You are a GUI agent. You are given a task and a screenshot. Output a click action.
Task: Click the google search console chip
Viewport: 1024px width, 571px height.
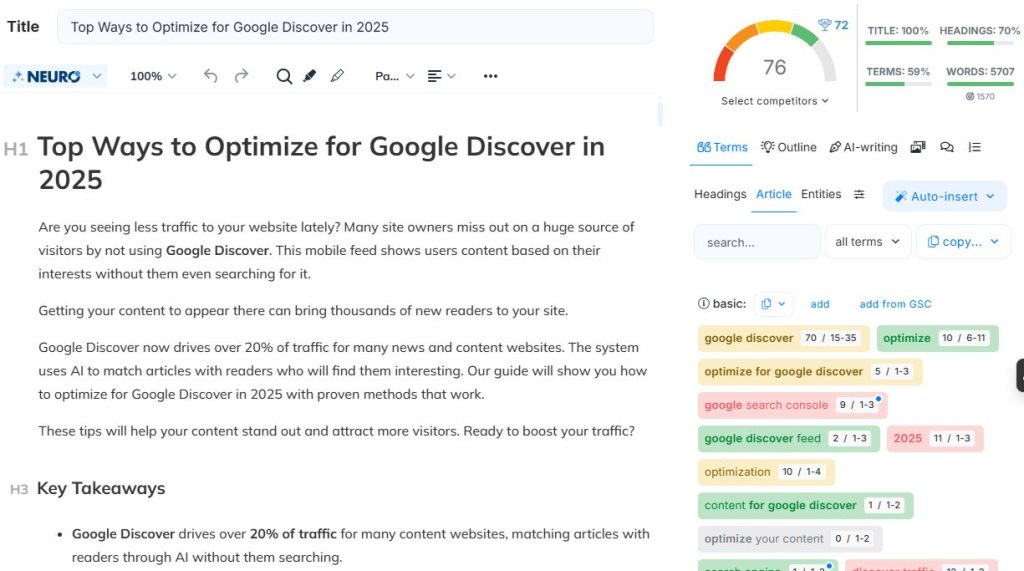(x=792, y=405)
